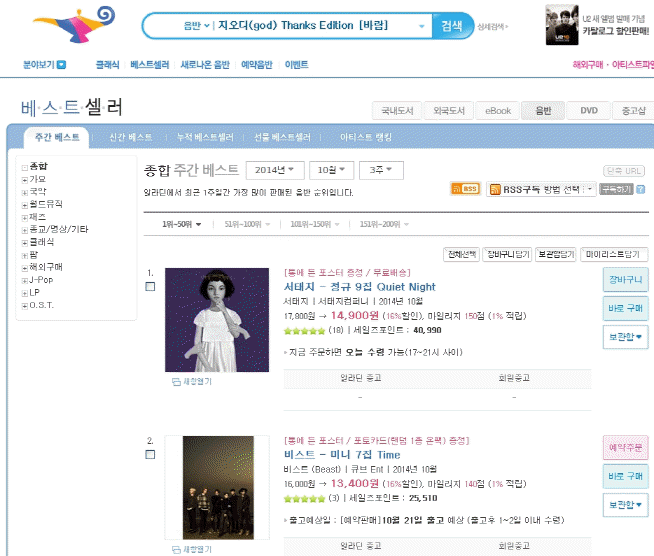654x556 pixels.
Task: Open the RSS구독 방법 선택 dropdown
Action: [541, 190]
